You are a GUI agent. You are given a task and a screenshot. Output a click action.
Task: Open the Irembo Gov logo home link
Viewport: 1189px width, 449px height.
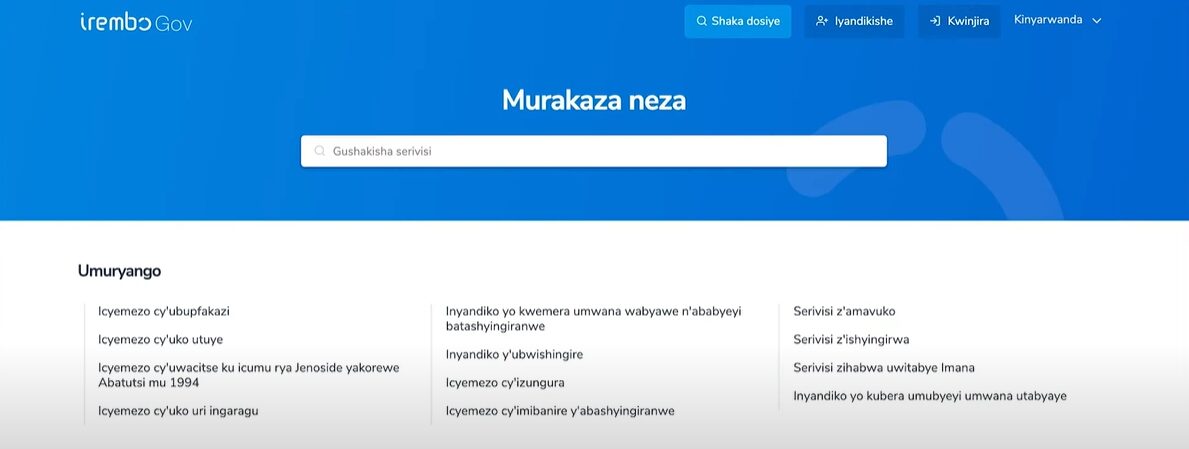136,22
